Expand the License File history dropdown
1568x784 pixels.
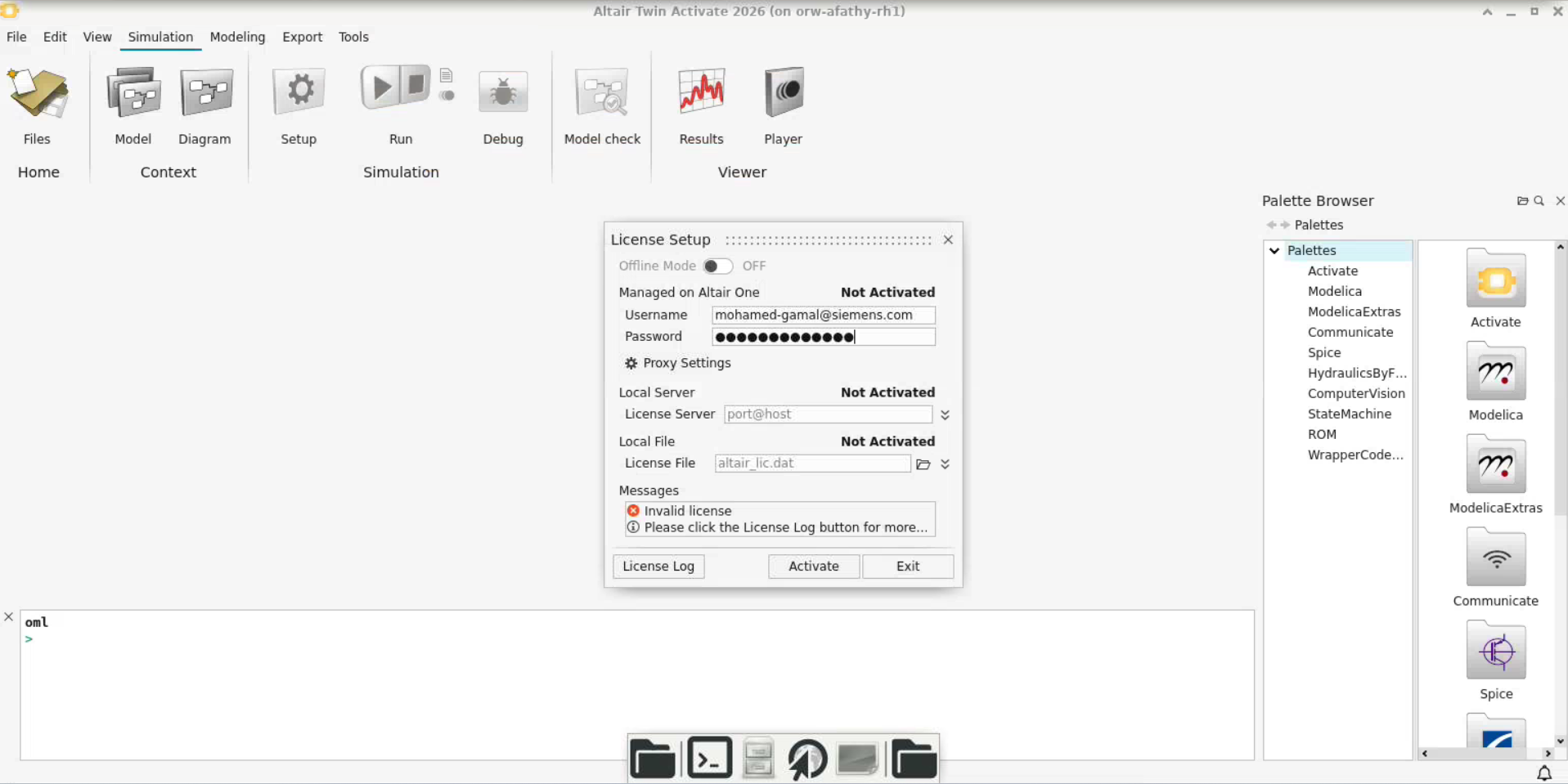click(946, 464)
